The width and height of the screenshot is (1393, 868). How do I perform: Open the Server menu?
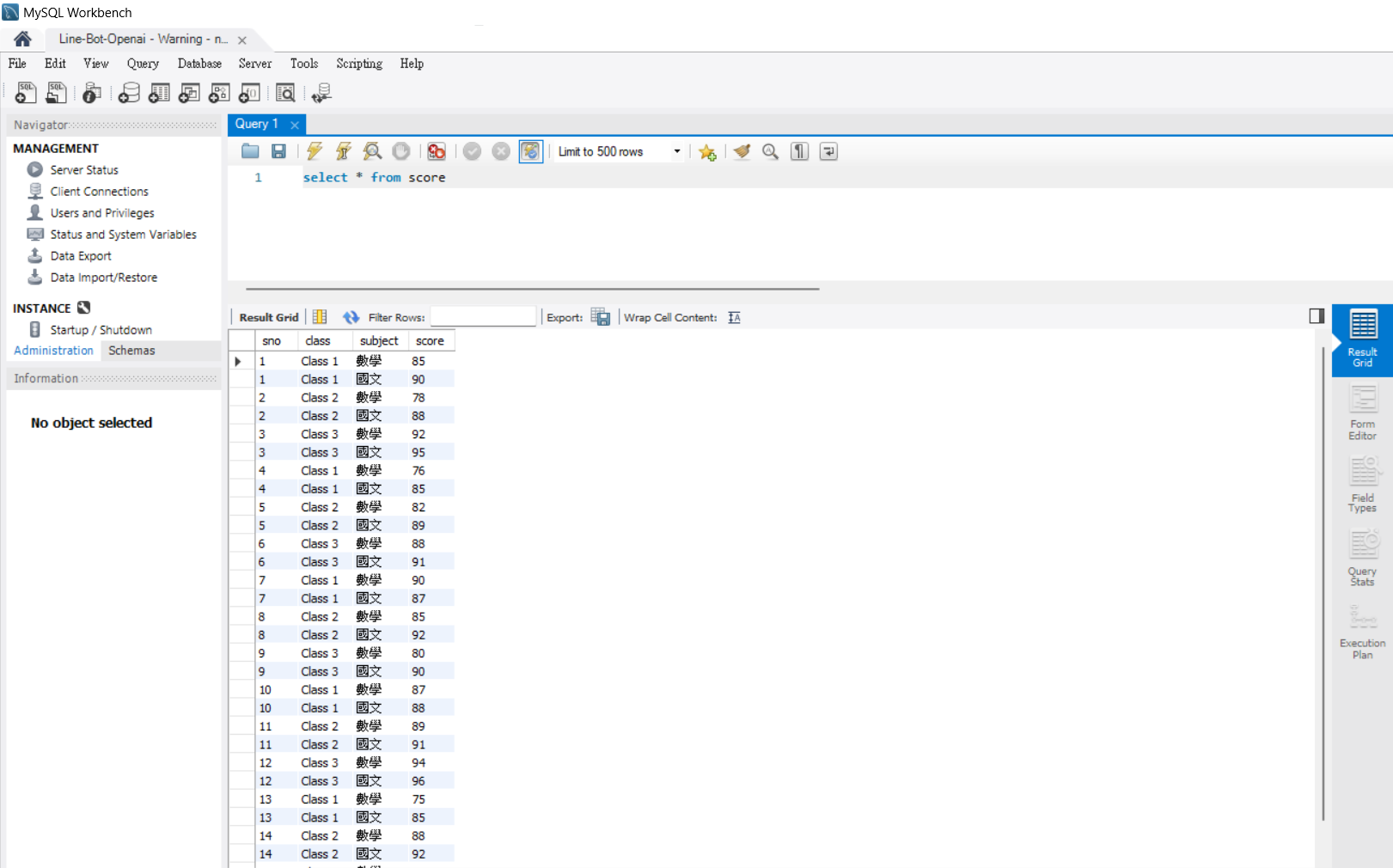point(255,64)
